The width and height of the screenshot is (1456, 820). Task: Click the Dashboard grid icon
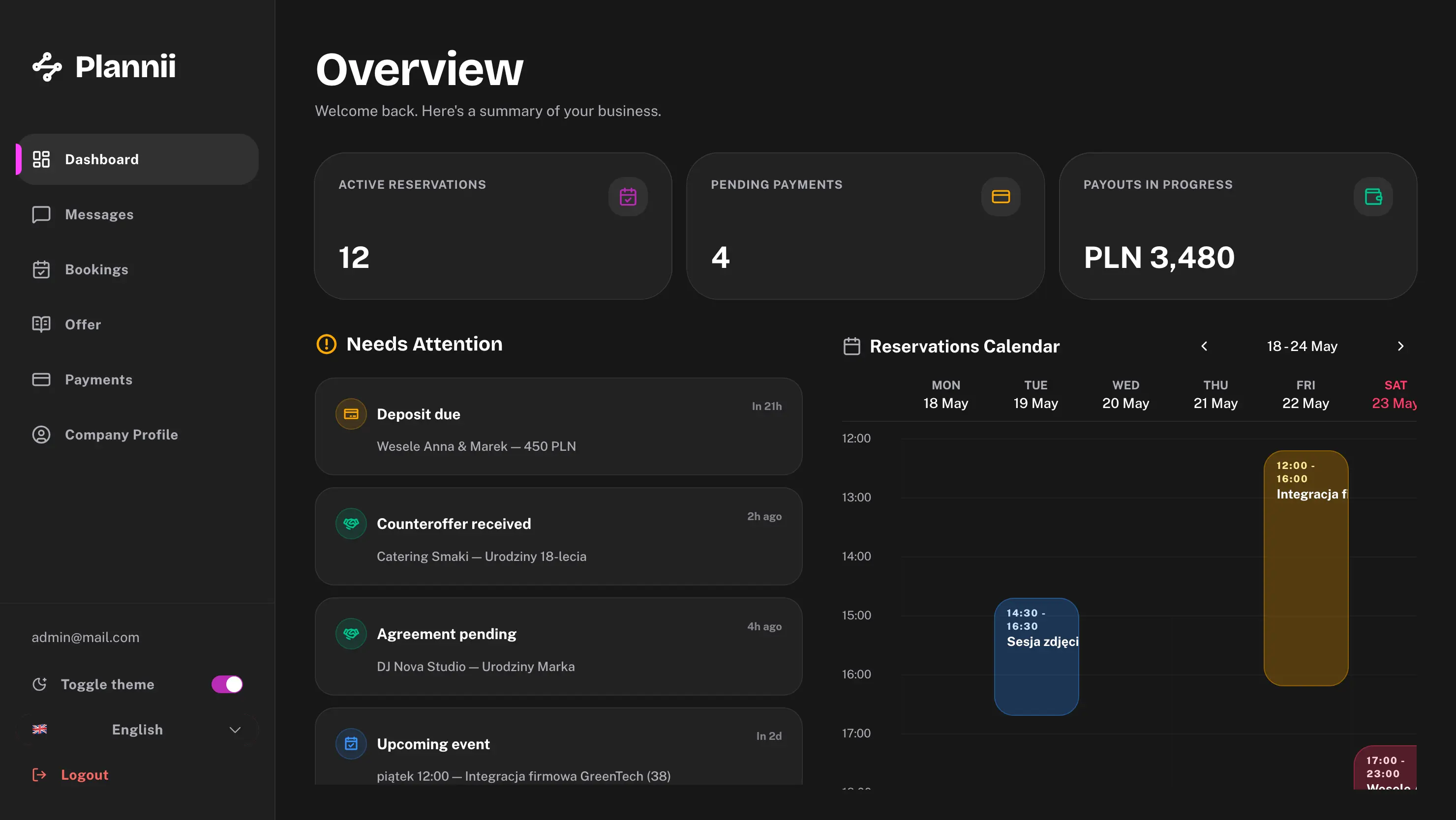click(x=41, y=159)
